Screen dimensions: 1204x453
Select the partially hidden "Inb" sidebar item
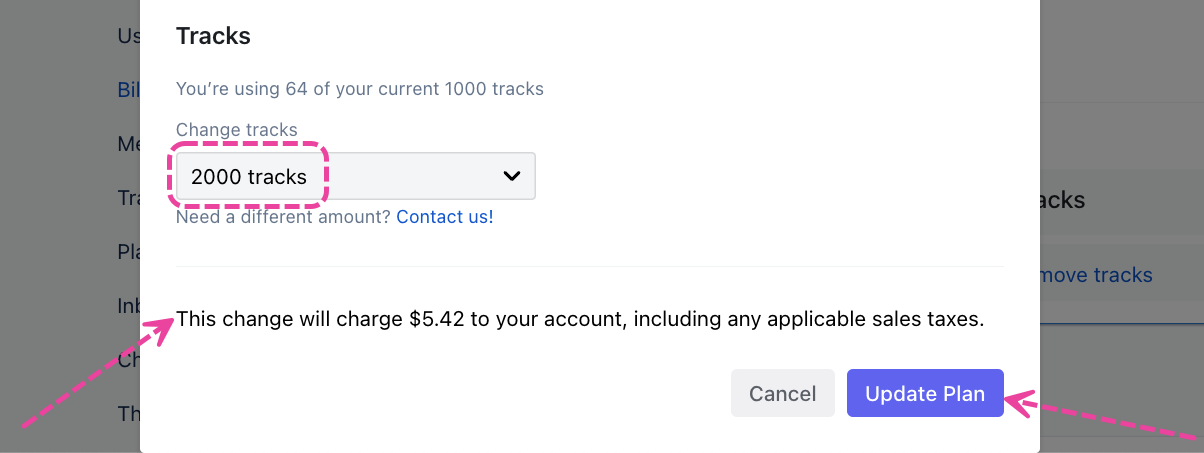129,305
